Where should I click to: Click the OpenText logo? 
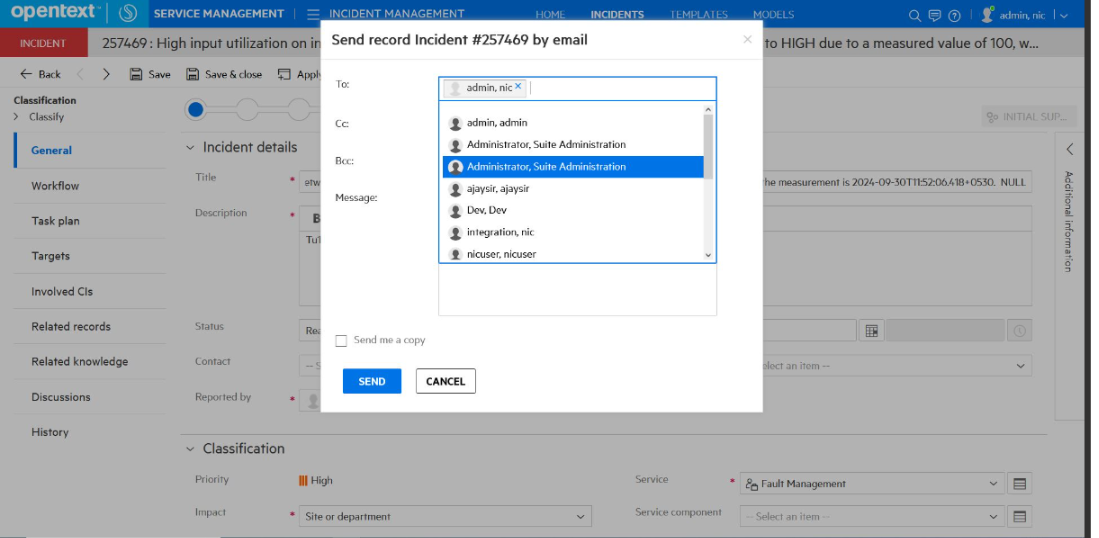(55, 13)
